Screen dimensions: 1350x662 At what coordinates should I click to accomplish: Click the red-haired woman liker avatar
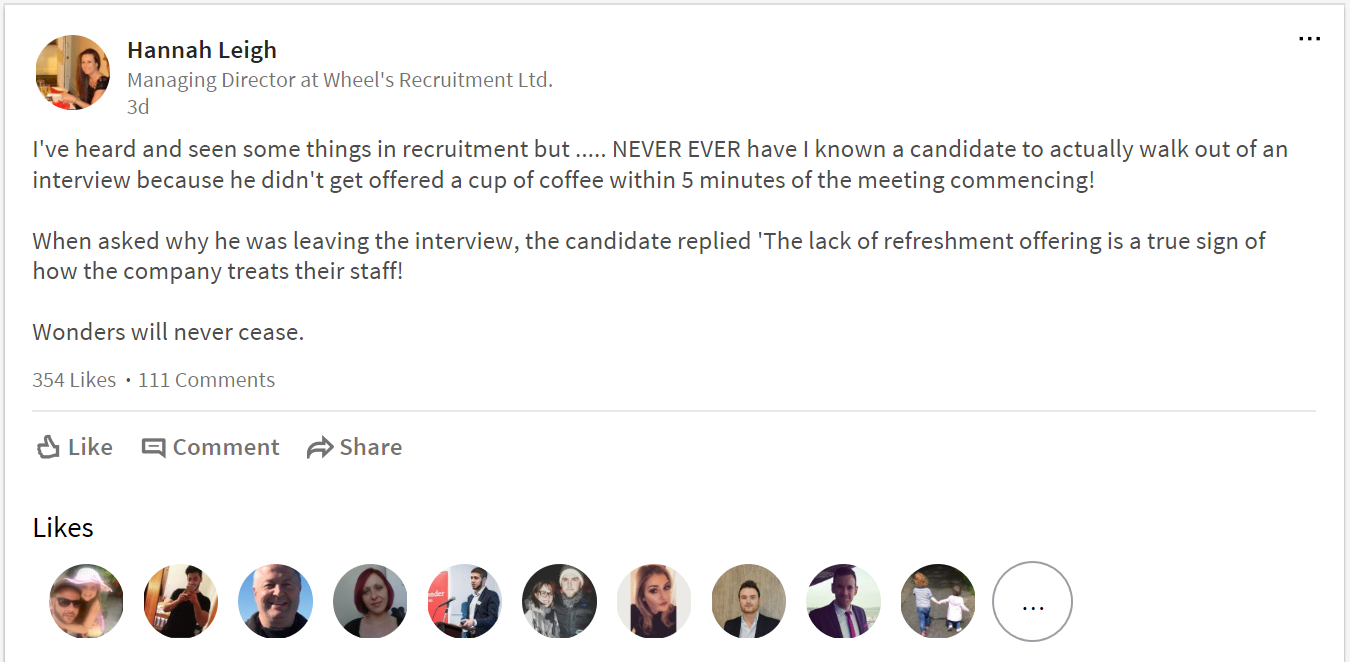(x=370, y=602)
